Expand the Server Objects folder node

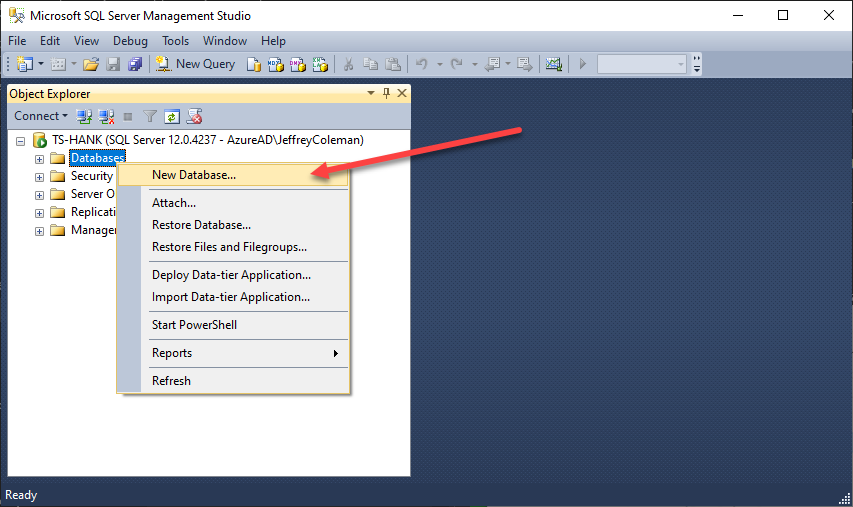pos(39,195)
